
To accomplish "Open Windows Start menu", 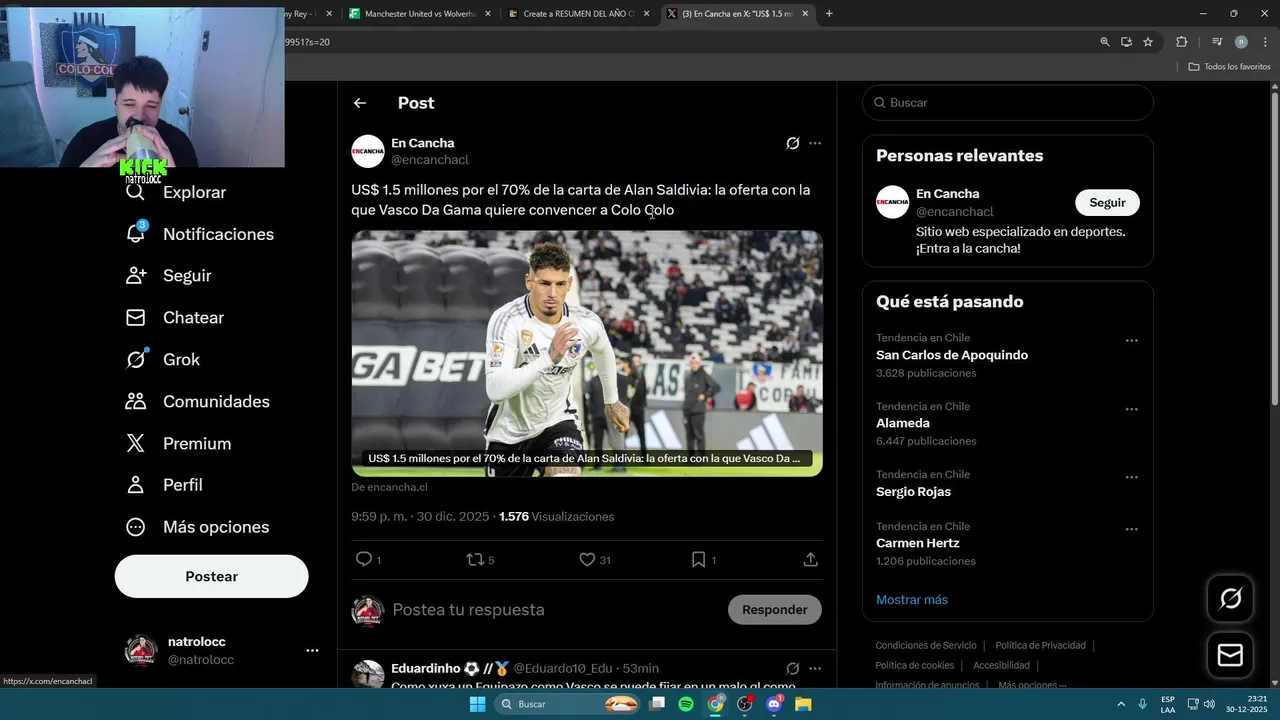I will click(478, 704).
